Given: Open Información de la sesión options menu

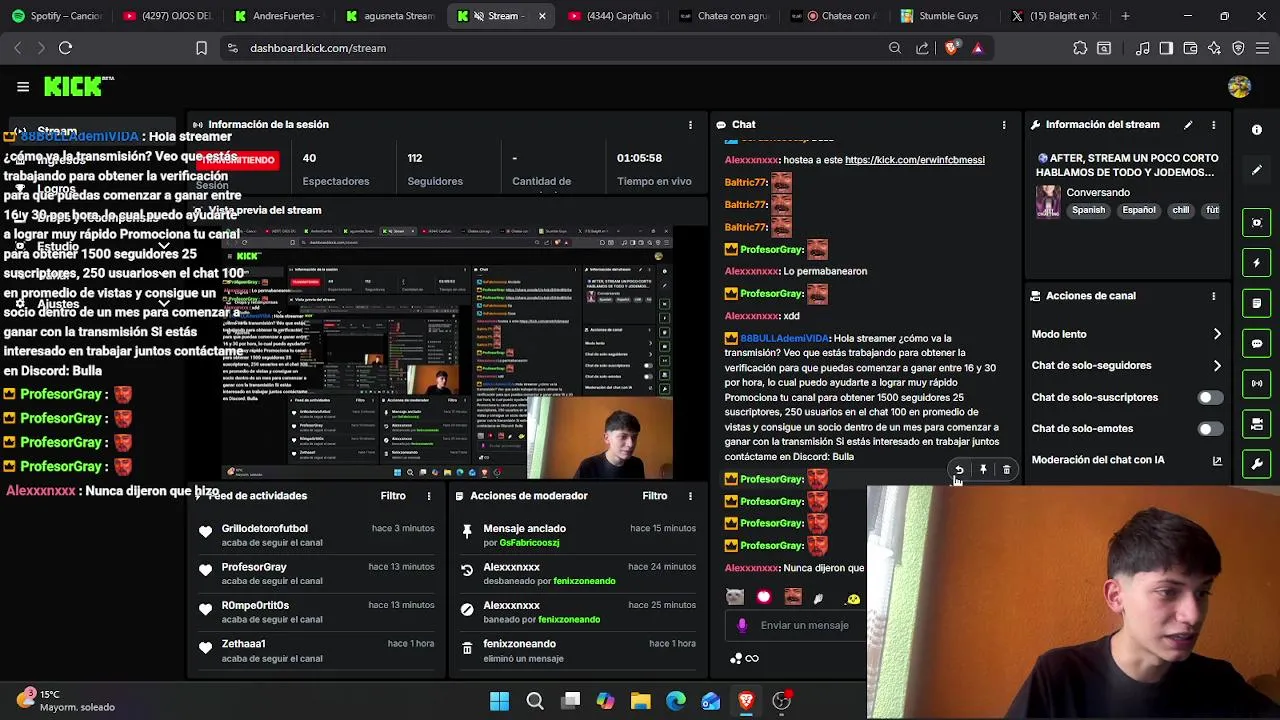Looking at the screenshot, I should (x=690, y=125).
